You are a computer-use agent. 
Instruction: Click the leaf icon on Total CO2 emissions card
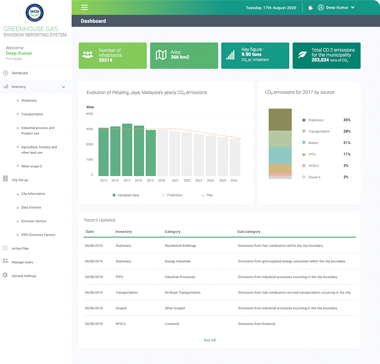[x=302, y=55]
